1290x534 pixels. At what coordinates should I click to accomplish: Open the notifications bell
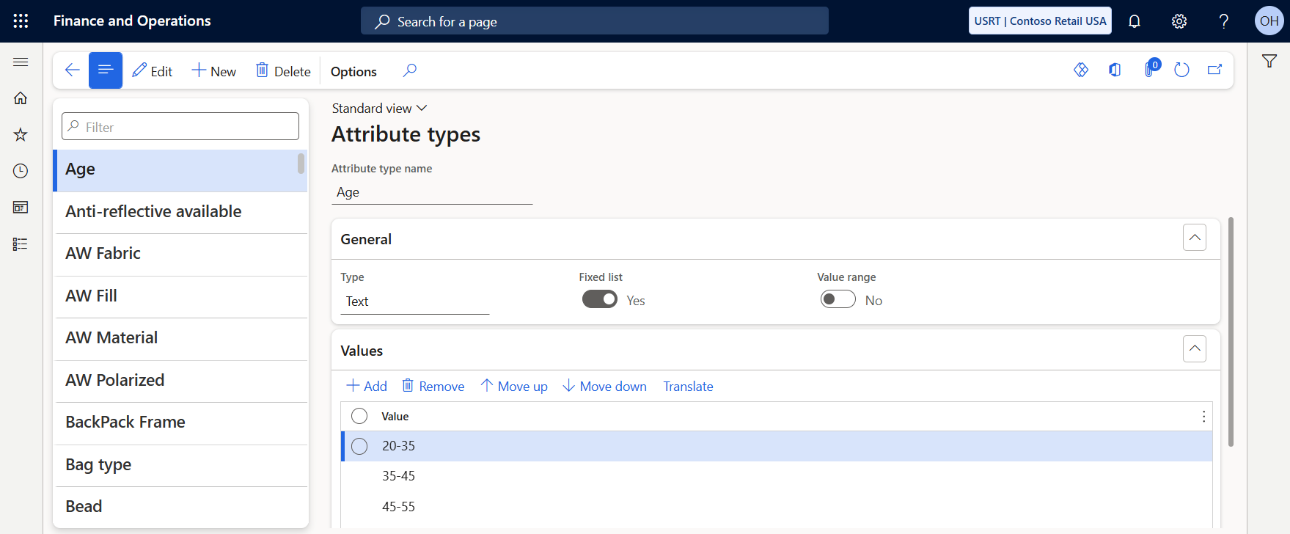coord(1134,21)
